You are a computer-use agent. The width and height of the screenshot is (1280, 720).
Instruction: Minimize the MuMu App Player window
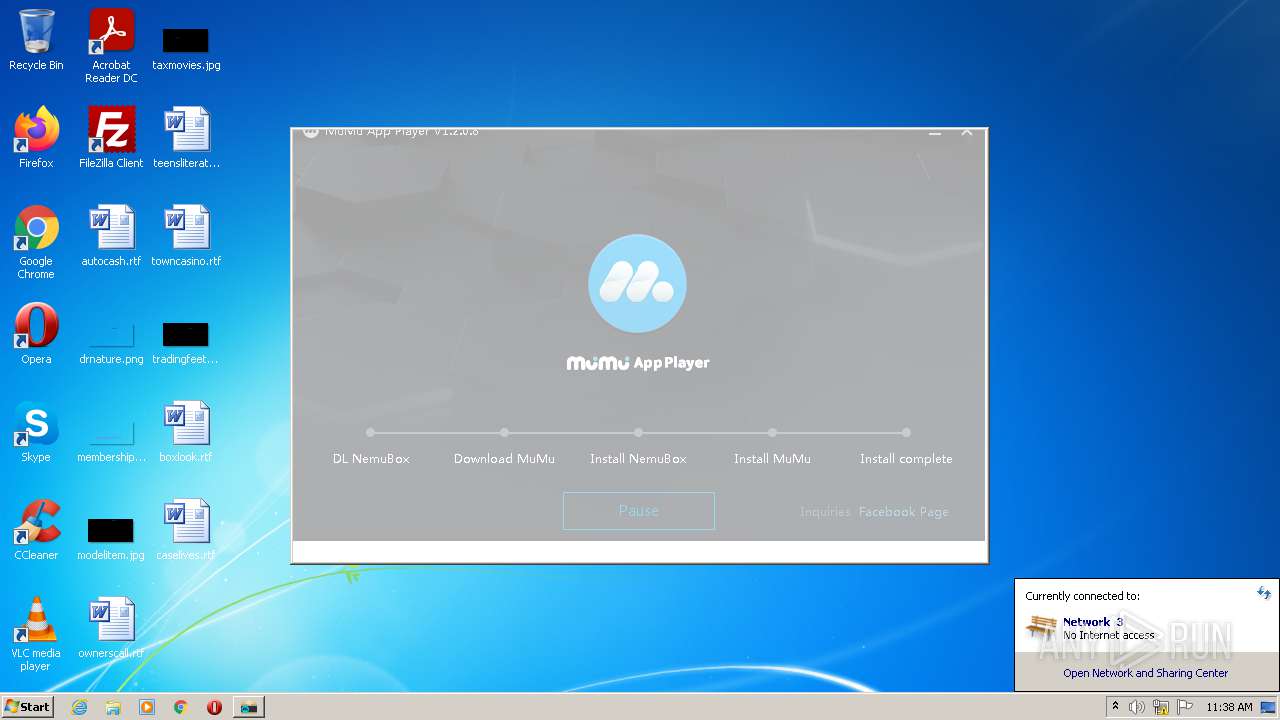(935, 133)
